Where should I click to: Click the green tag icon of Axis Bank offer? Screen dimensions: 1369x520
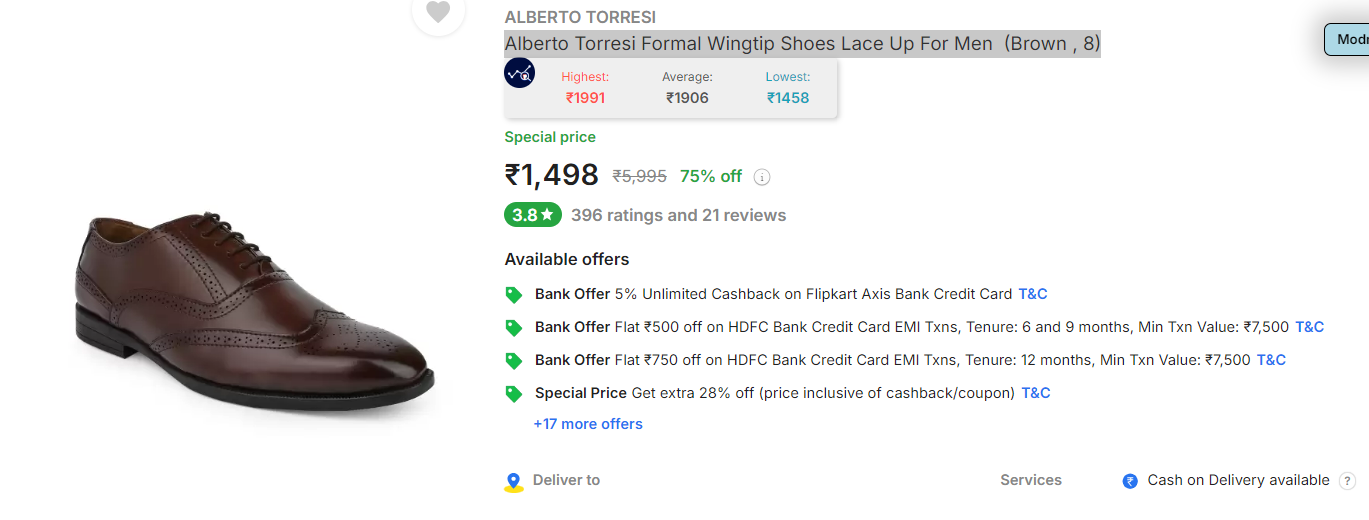point(514,295)
